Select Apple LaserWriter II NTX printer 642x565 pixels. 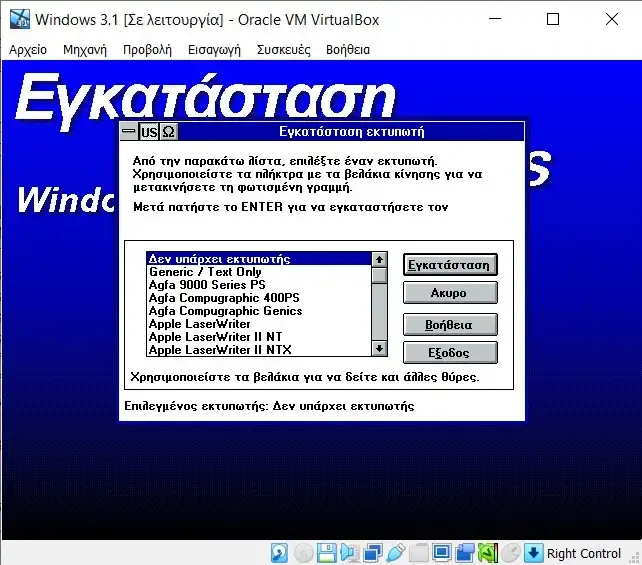coord(259,350)
